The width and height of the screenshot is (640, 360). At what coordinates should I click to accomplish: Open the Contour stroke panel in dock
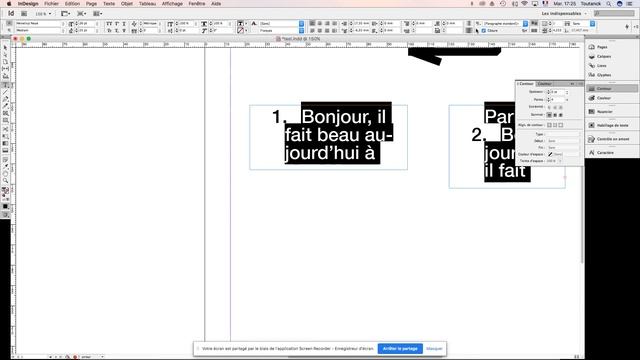(611, 89)
